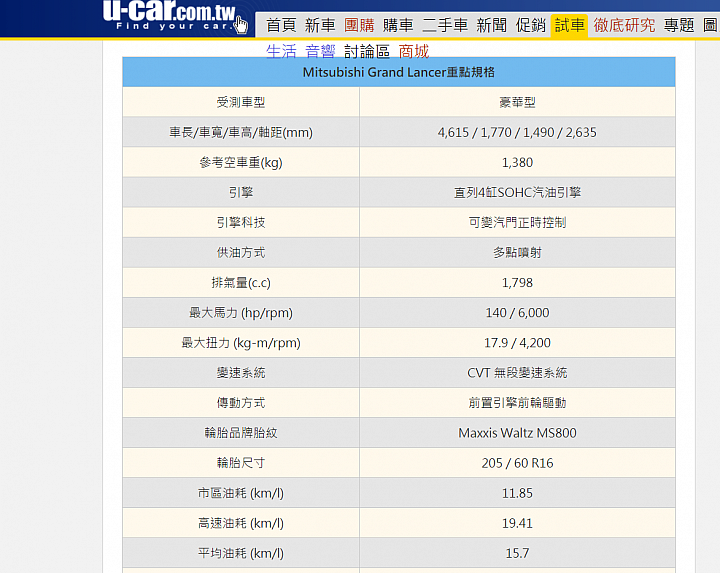Select the 受測車型 row label

point(241,102)
